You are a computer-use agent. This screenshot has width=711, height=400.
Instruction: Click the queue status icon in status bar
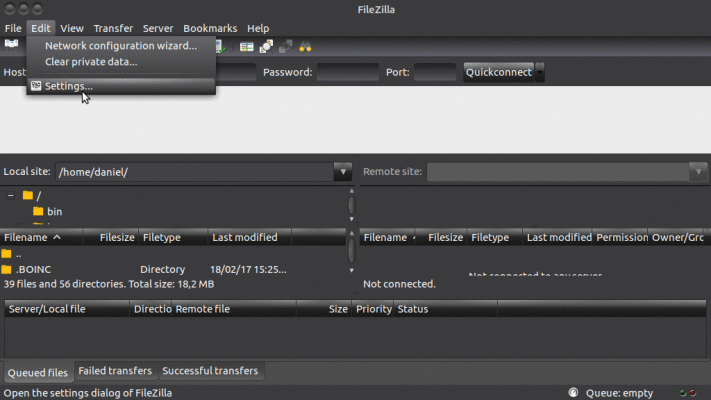coord(573,393)
